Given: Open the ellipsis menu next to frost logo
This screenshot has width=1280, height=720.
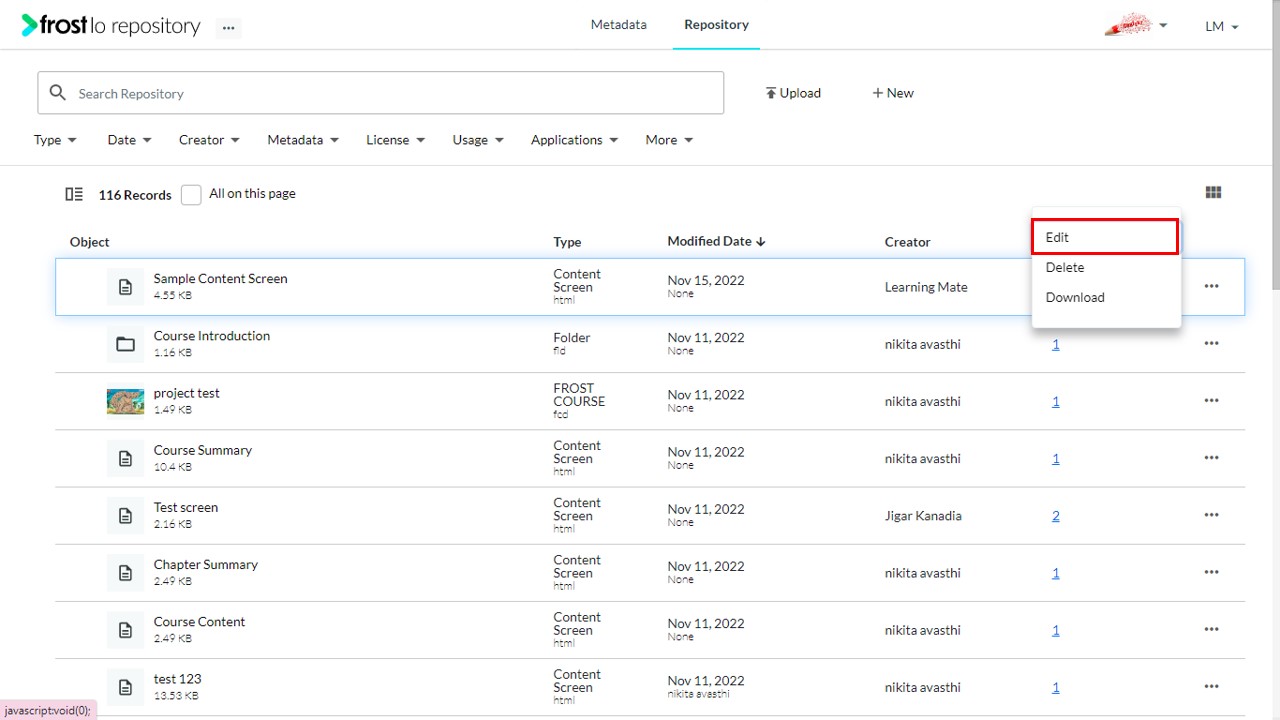Looking at the screenshot, I should pyautogui.click(x=228, y=27).
